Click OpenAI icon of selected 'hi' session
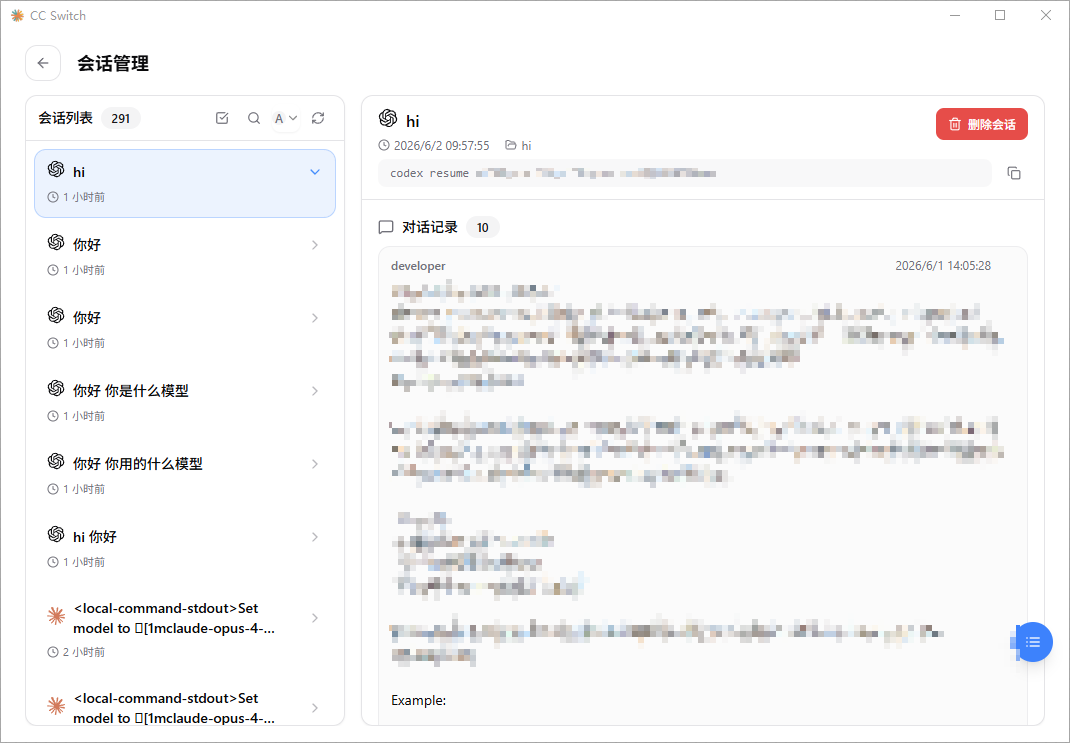This screenshot has height=743, width=1070. tap(56, 169)
